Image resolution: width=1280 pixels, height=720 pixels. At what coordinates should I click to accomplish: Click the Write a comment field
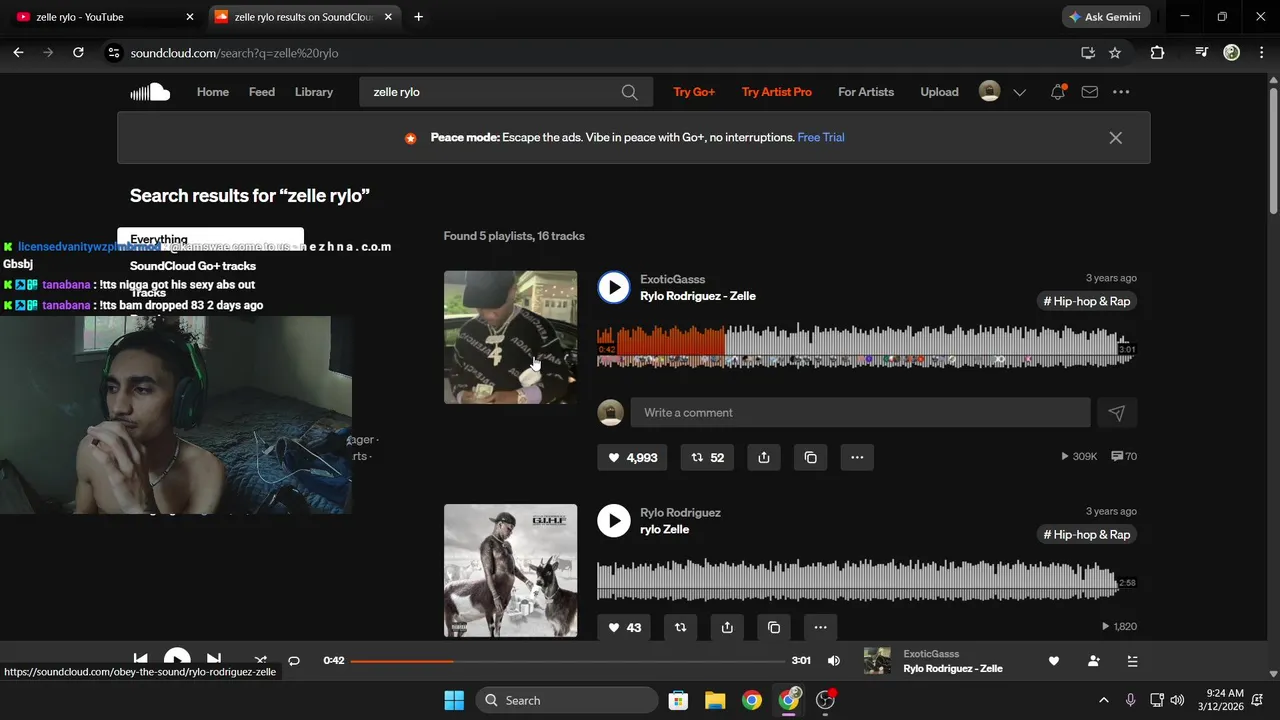[x=860, y=412]
